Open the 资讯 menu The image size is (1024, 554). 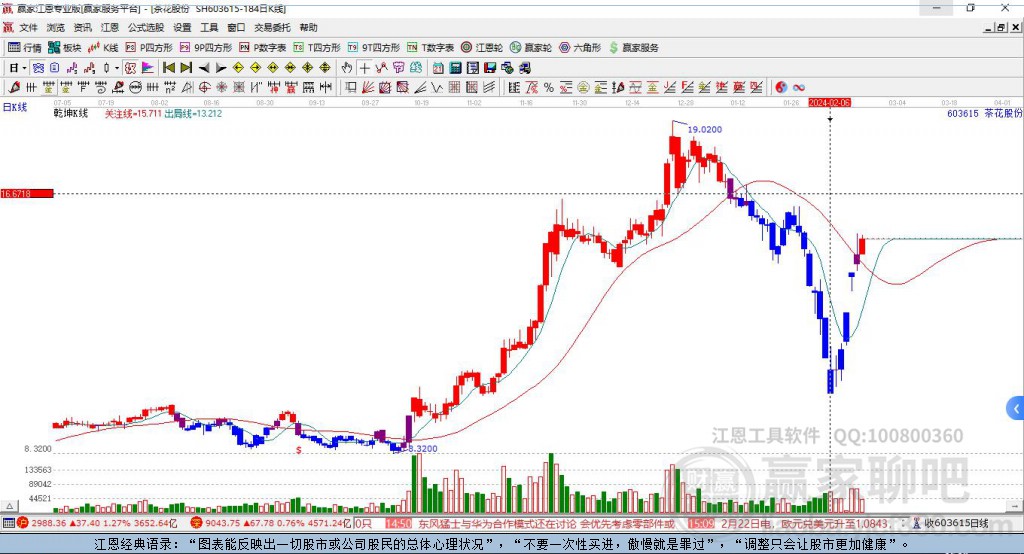82,27
